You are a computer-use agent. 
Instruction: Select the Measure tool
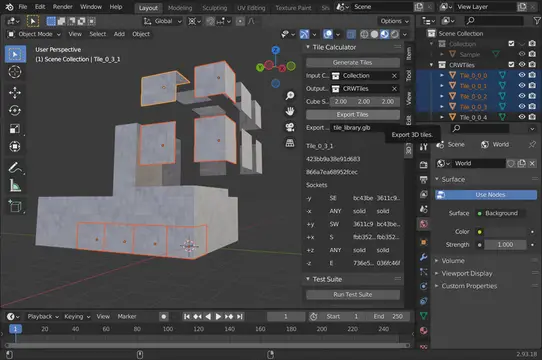click(15, 185)
